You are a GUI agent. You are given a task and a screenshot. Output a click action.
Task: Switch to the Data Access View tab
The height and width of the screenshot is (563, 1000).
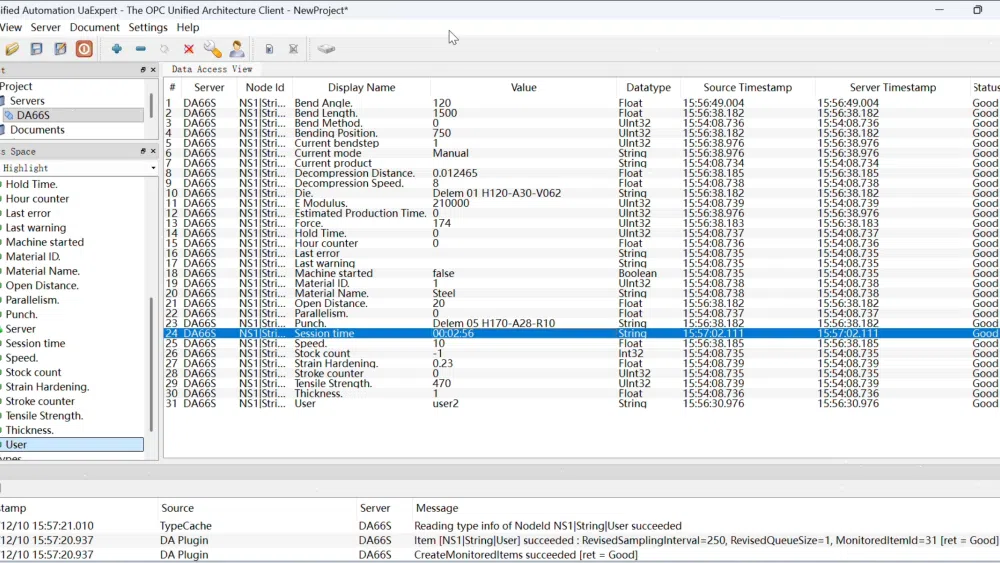click(212, 69)
